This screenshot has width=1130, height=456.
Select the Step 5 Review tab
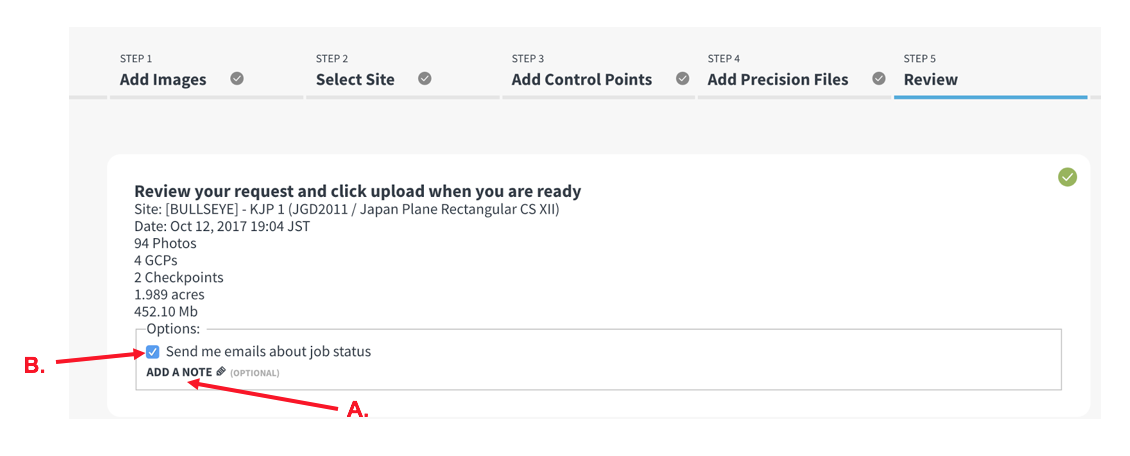point(991,71)
